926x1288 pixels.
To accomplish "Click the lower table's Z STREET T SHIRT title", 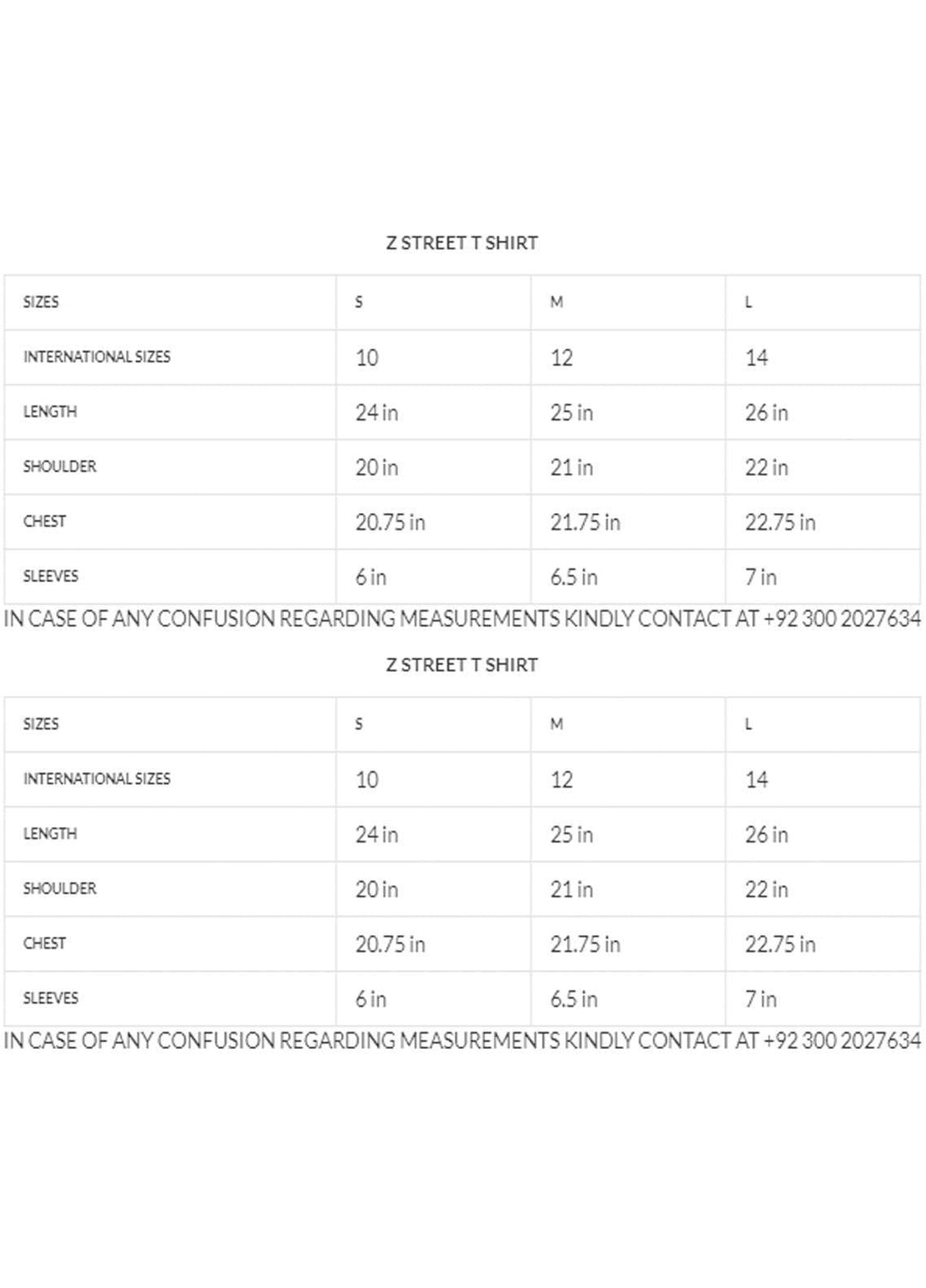I will pyautogui.click(x=461, y=665).
